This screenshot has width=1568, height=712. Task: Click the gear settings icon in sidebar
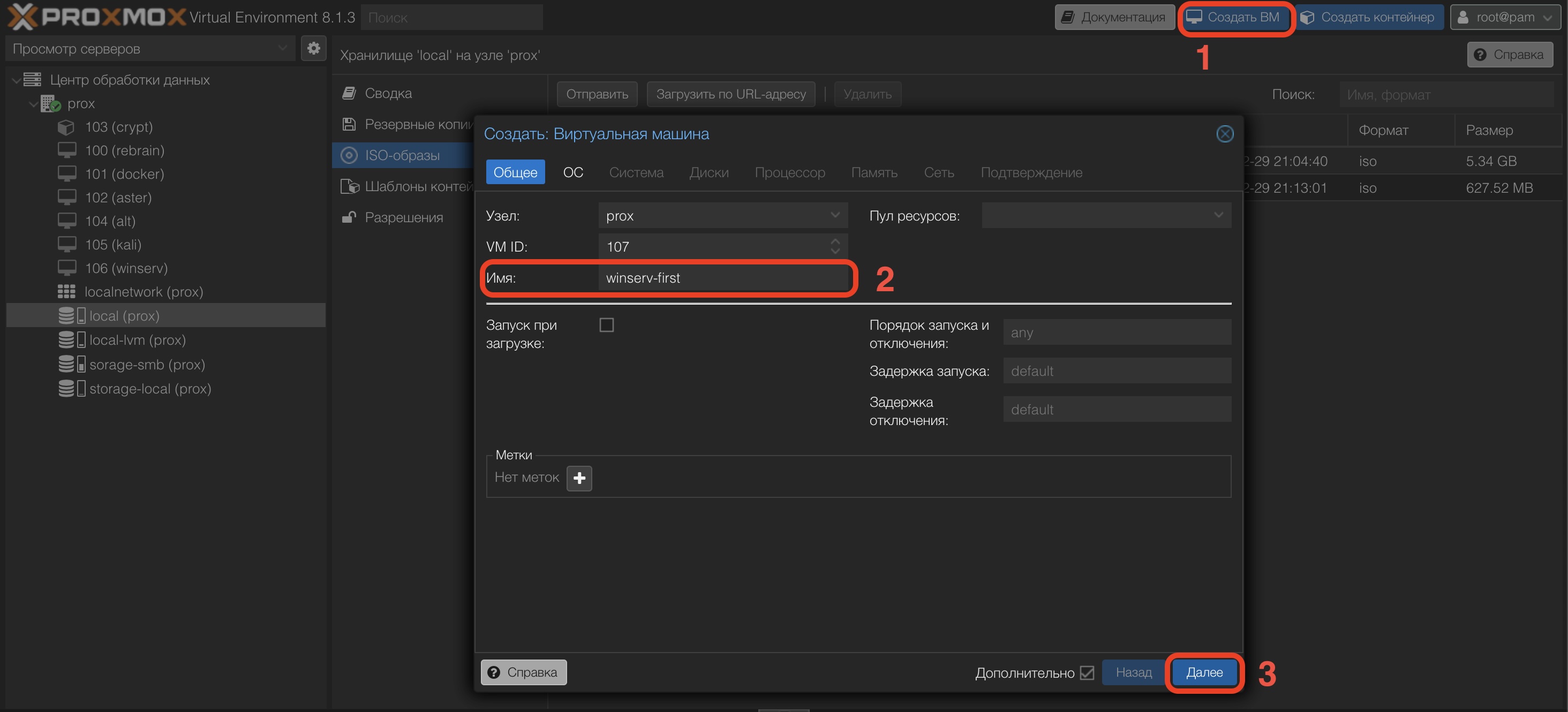[313, 48]
